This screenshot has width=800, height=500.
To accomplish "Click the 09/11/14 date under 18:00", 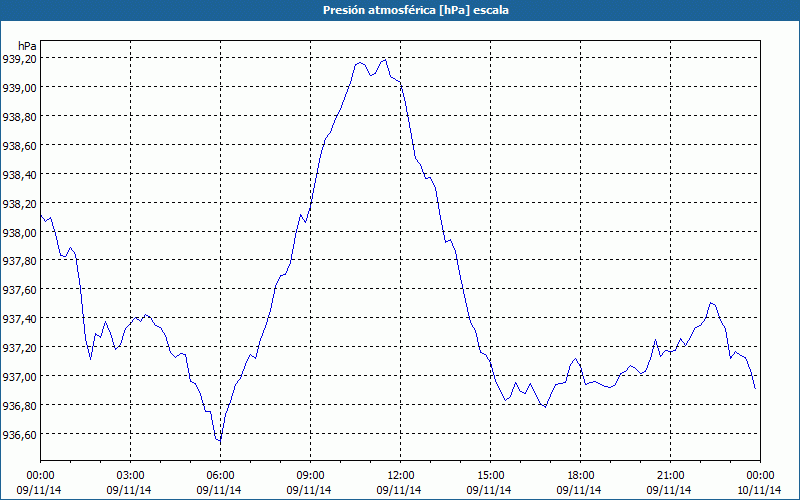I will tap(579, 490).
